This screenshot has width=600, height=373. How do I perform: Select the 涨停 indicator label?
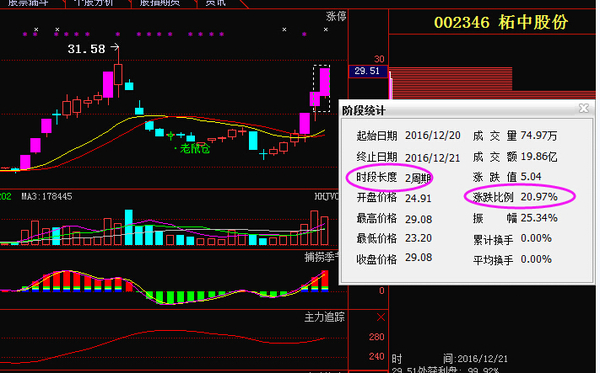(336, 16)
